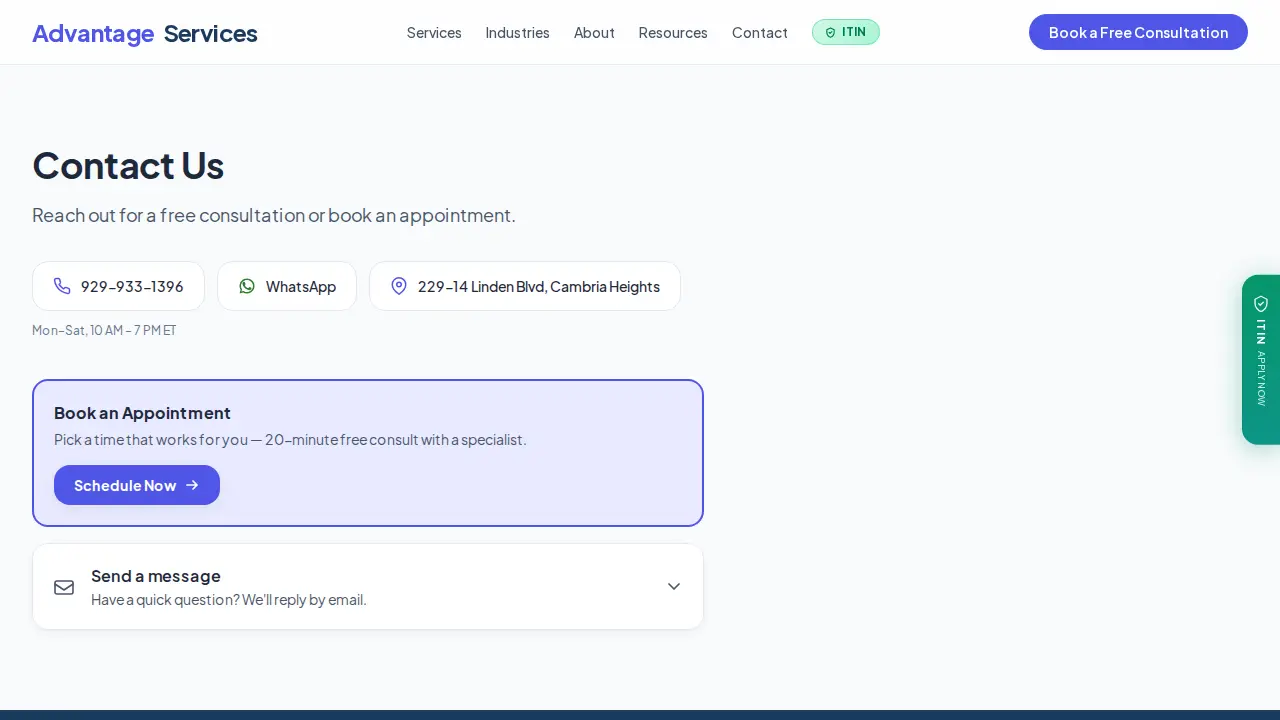This screenshot has height=720, width=1280.
Task: Click the map pin icon by Linden Blvd
Action: 399,286
